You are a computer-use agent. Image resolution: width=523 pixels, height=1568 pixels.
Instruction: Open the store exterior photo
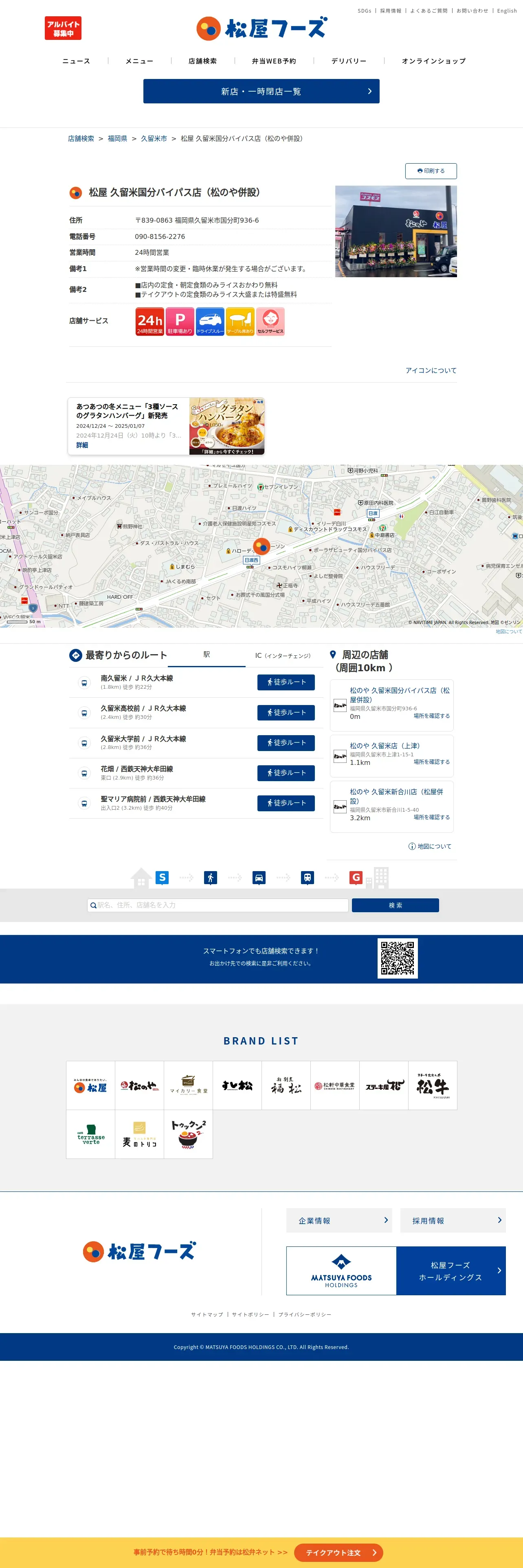pyautogui.click(x=396, y=231)
